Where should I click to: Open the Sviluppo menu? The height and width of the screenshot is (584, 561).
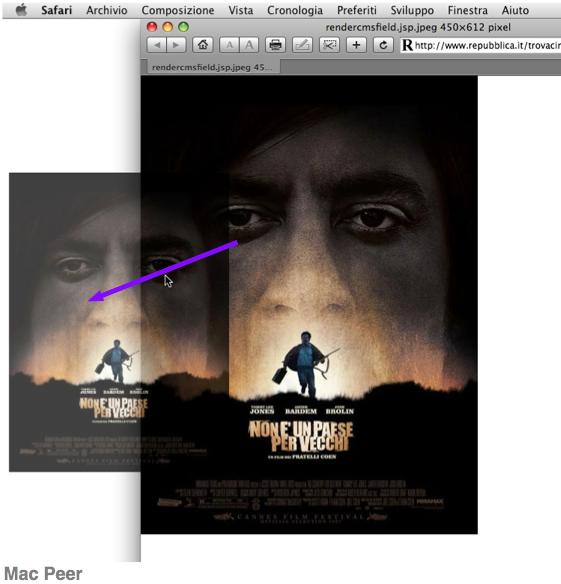click(x=412, y=10)
